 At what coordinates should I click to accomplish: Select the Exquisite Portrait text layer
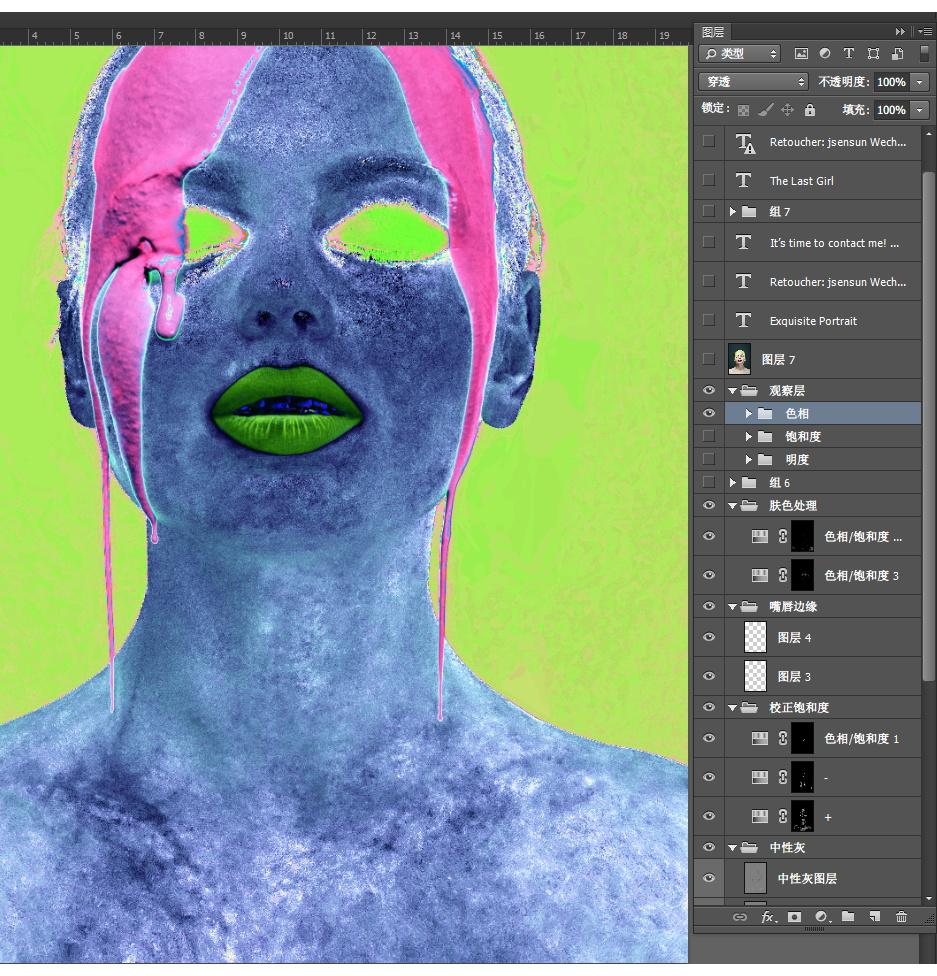point(822,321)
